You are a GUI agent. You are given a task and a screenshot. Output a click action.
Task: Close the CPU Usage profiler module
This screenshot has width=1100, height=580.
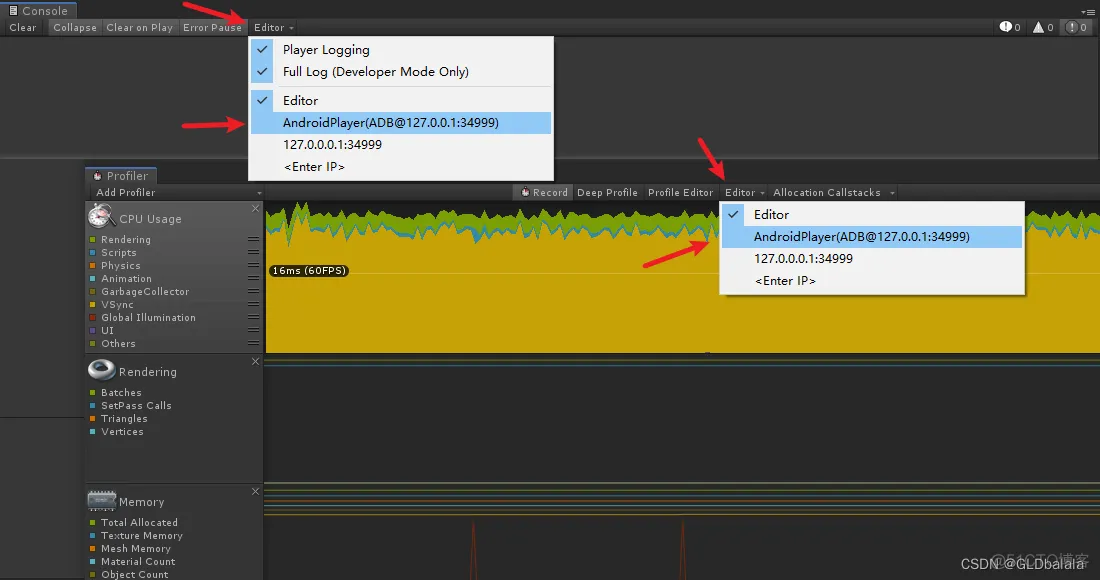point(255,208)
